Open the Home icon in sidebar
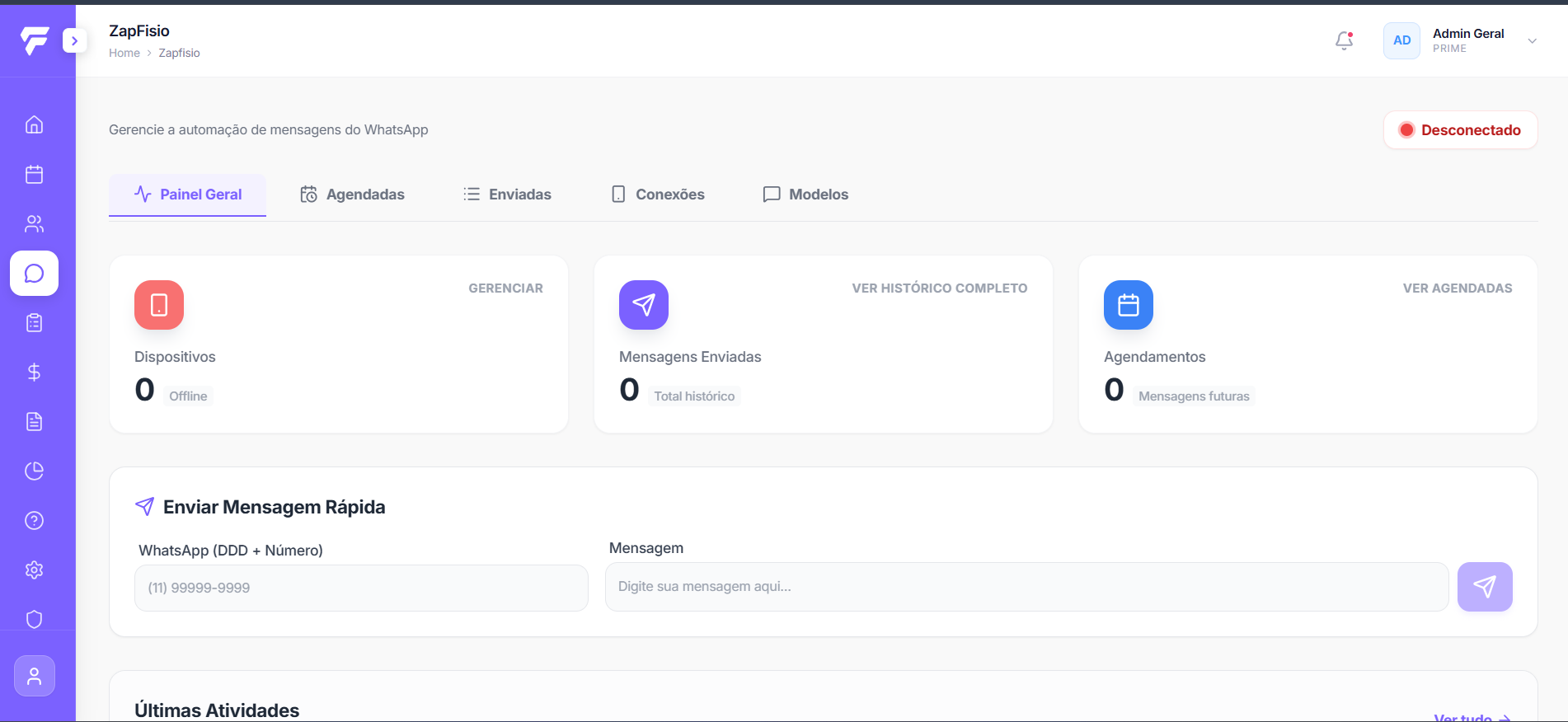 tap(34, 124)
